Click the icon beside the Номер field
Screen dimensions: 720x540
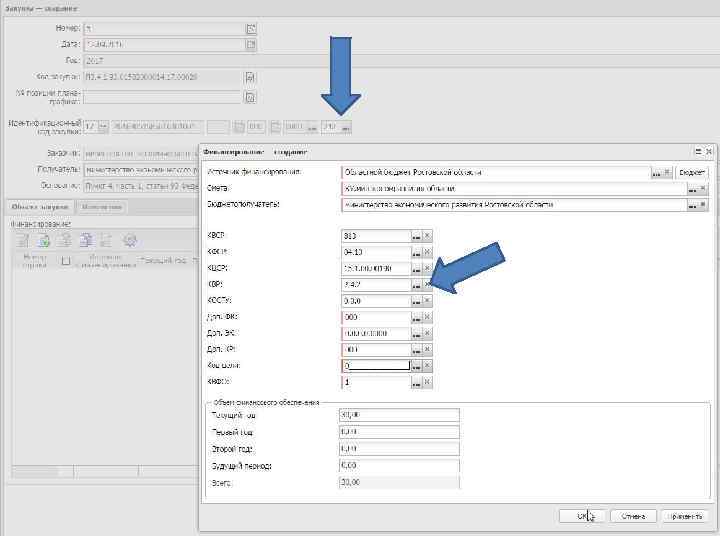point(251,28)
